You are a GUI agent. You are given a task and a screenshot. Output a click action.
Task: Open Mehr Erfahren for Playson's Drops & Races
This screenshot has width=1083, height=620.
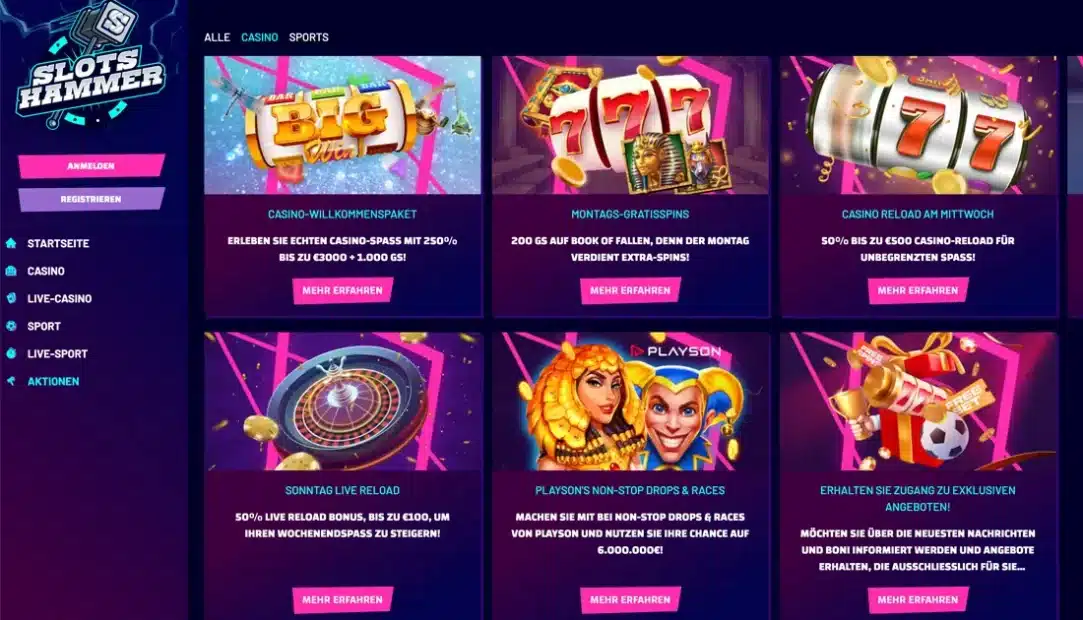click(630, 600)
